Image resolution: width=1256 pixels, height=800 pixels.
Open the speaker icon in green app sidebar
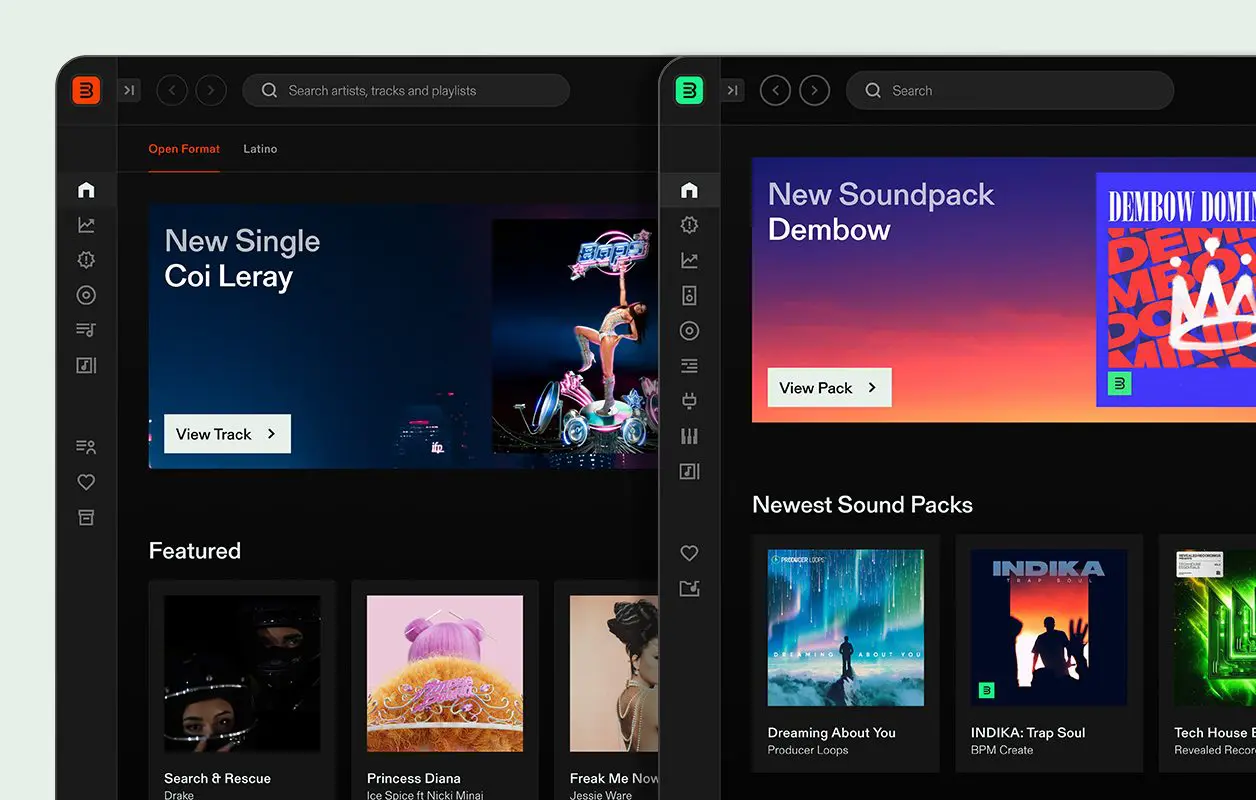click(x=689, y=296)
